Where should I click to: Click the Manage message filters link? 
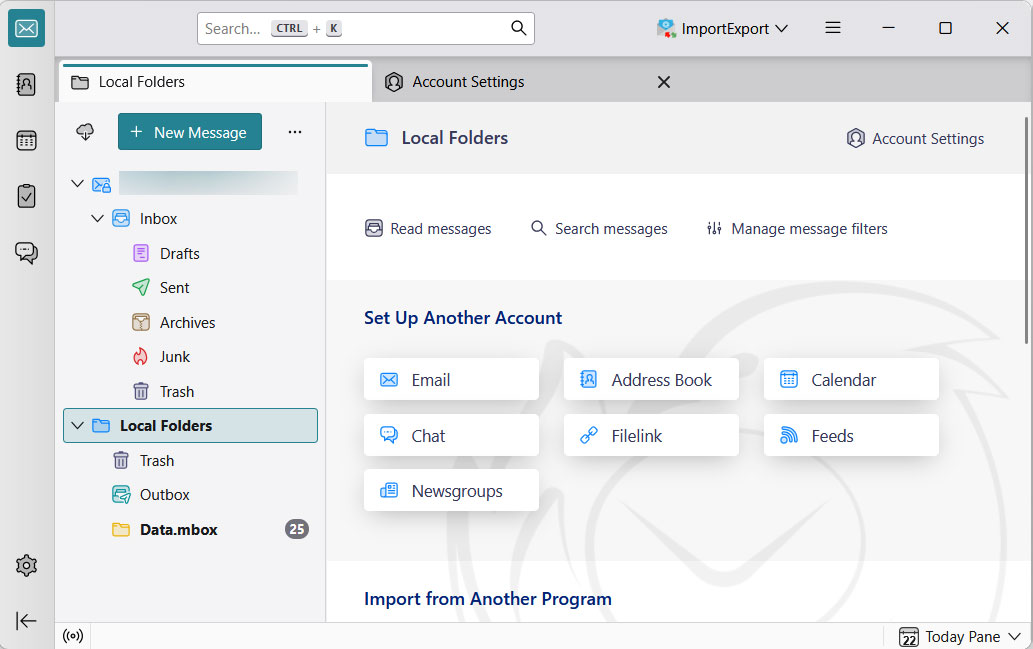796,228
